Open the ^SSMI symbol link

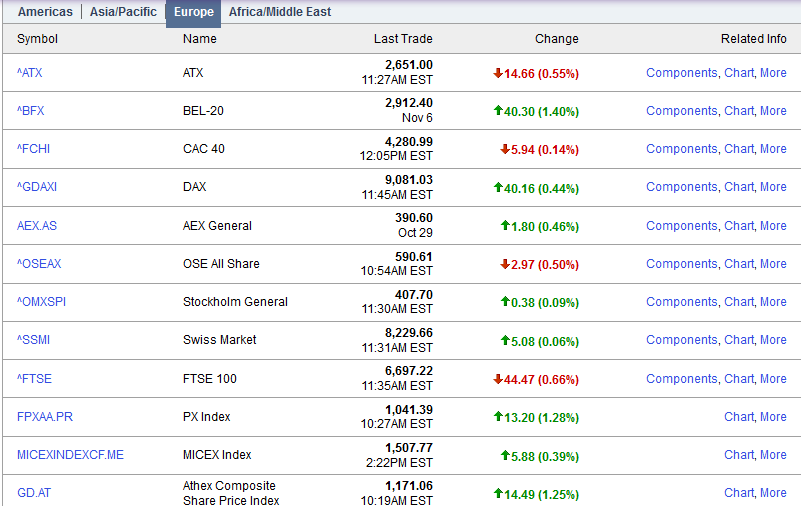pyautogui.click(x=34, y=340)
